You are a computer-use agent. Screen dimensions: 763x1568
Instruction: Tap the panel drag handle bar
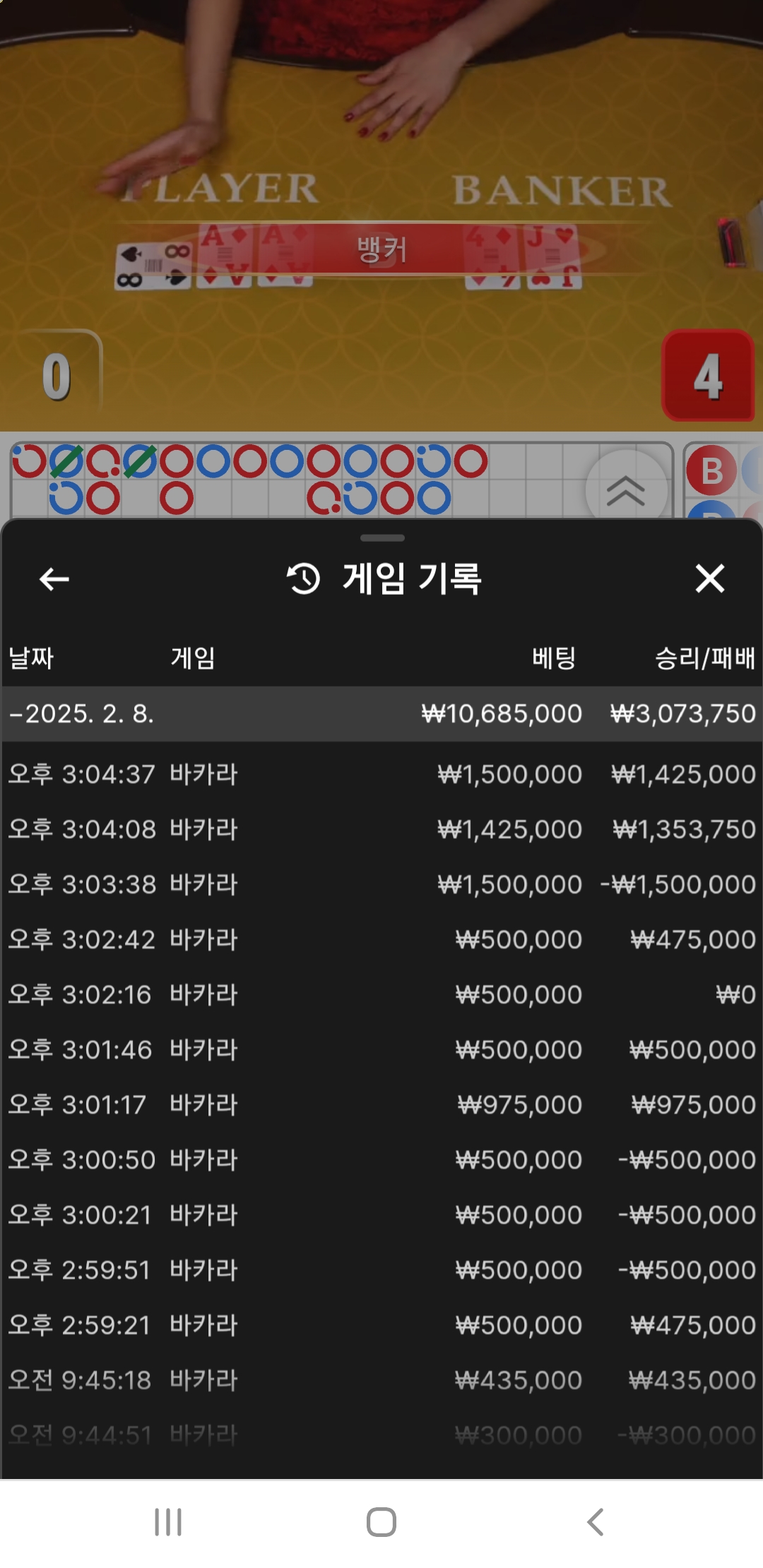382,538
